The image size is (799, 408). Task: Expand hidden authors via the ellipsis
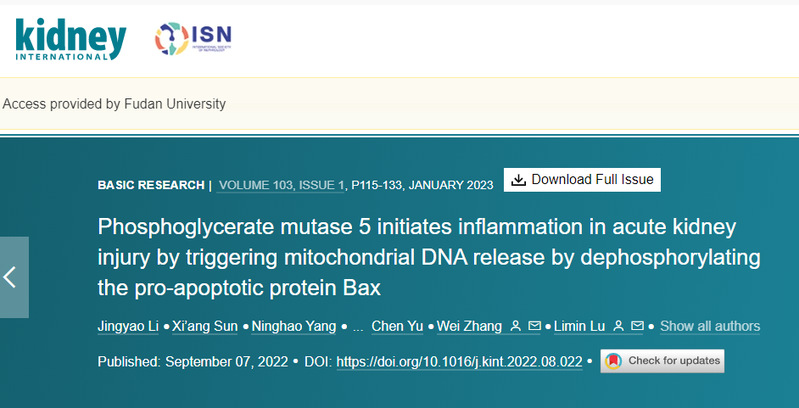click(x=358, y=326)
